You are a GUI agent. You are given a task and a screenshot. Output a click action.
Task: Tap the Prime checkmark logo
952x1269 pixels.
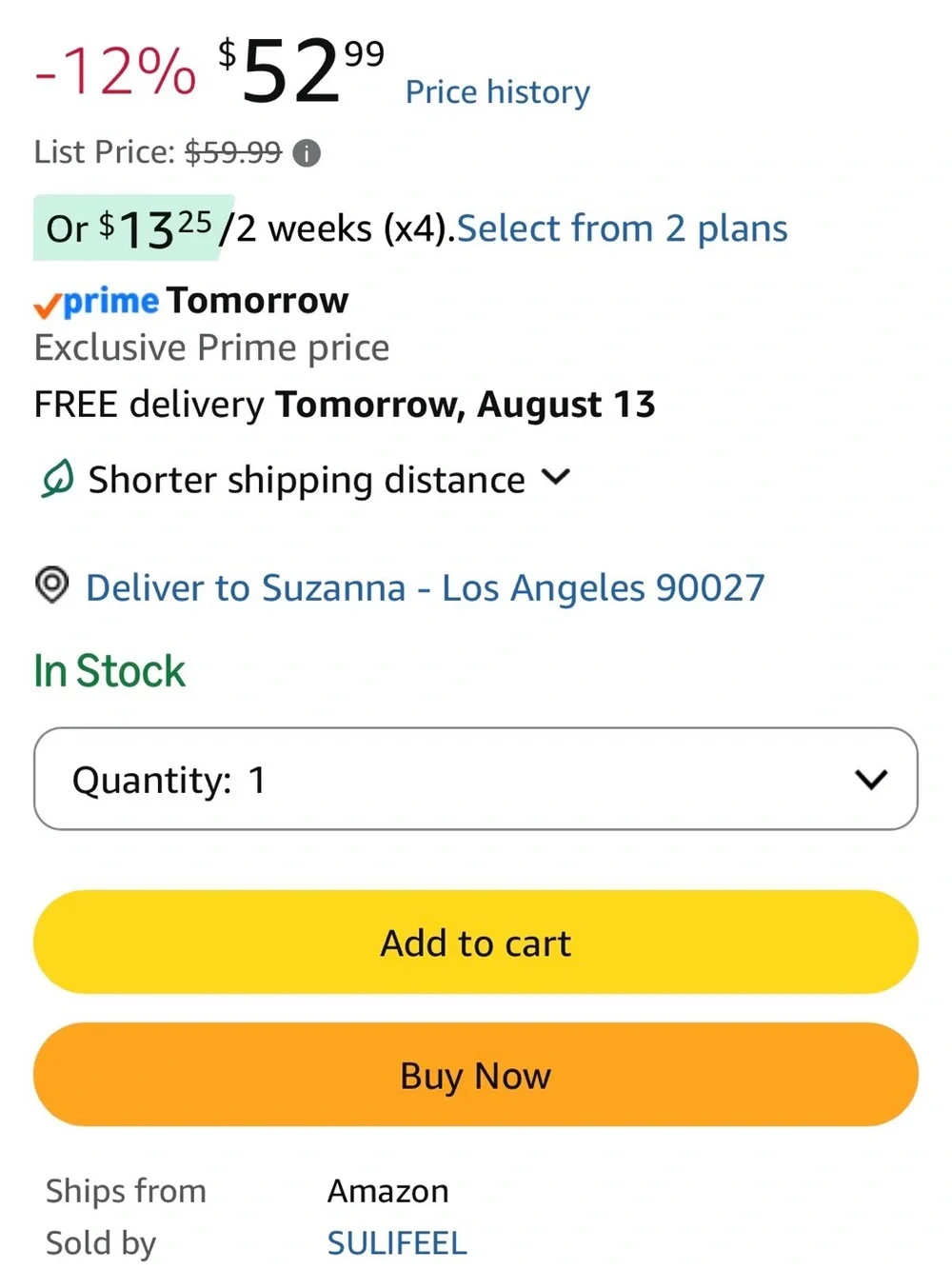[96, 302]
